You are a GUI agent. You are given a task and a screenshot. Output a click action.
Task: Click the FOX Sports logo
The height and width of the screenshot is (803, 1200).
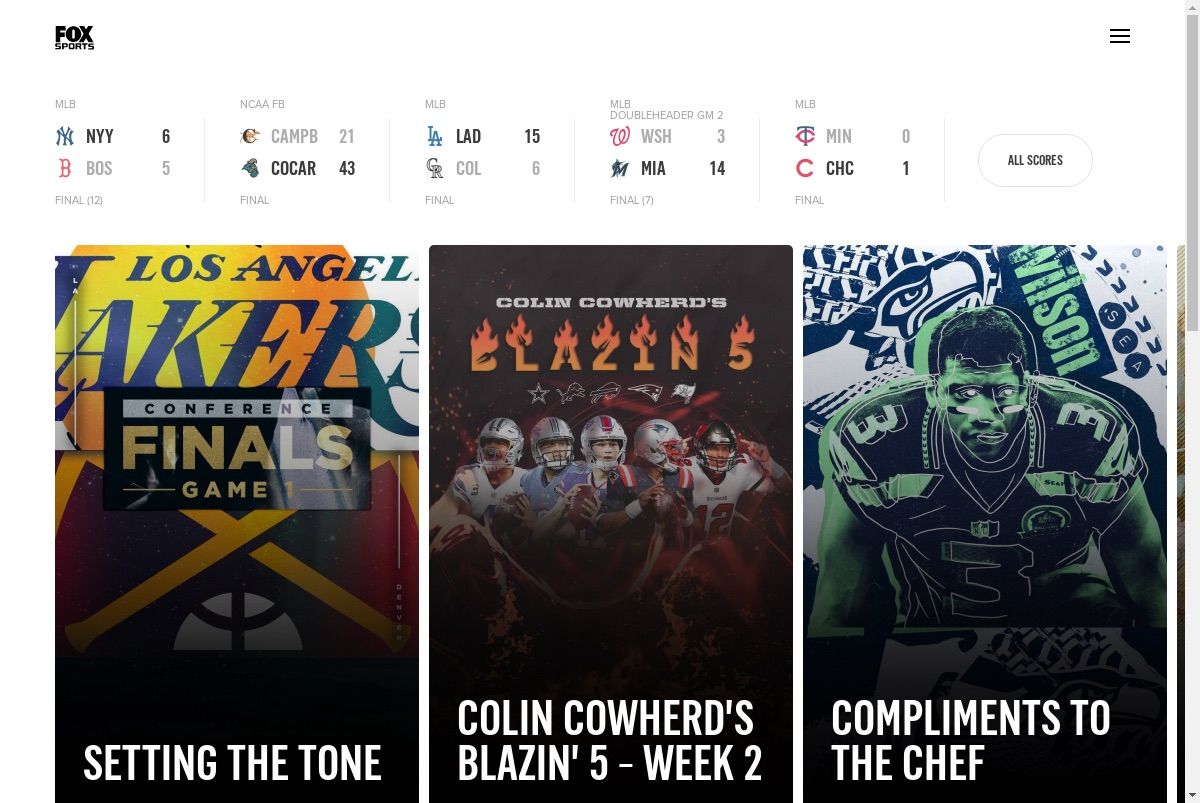75,37
